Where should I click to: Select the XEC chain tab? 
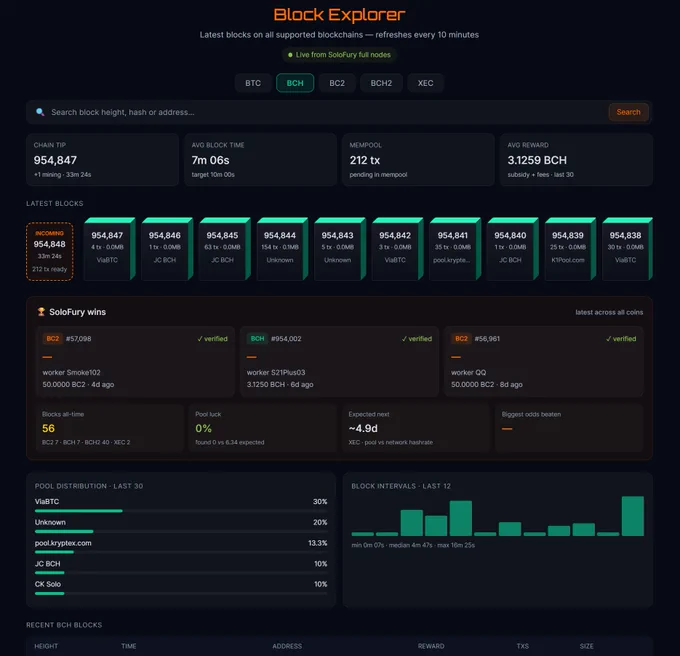click(425, 83)
